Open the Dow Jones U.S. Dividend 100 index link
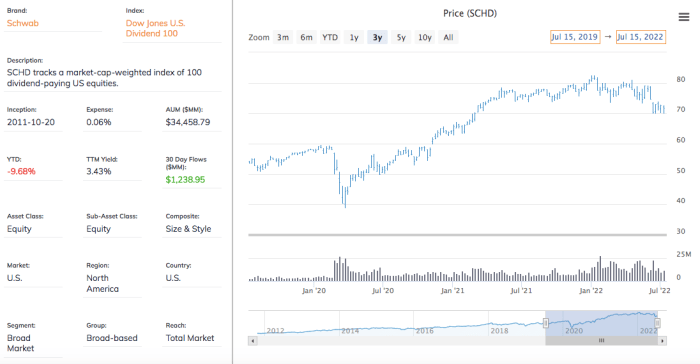Screen dimensions: 700x364 [155, 28]
